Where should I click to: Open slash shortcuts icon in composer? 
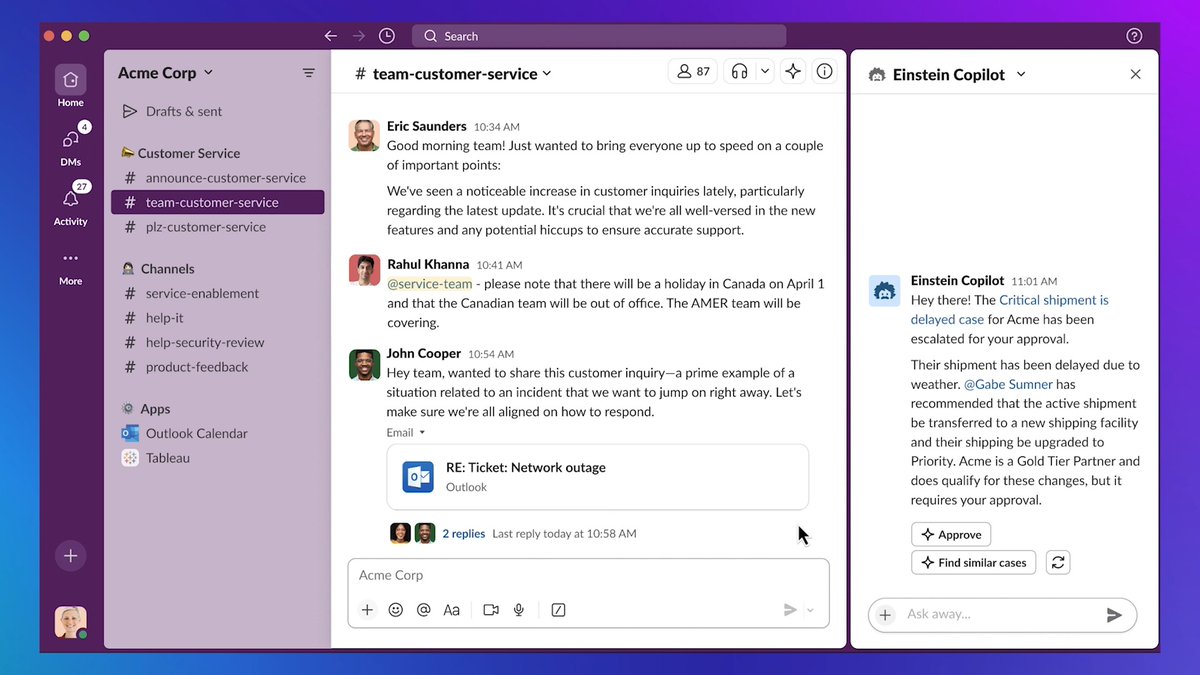pos(558,610)
